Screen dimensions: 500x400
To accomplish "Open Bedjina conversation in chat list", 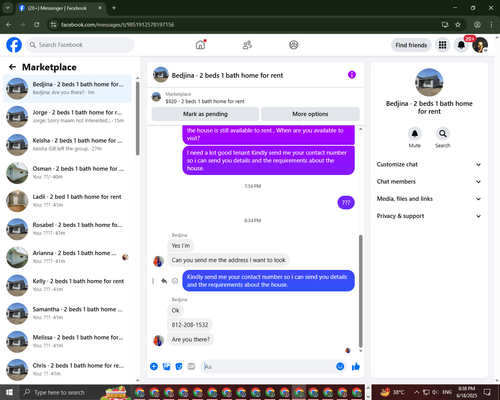I will pos(68,88).
